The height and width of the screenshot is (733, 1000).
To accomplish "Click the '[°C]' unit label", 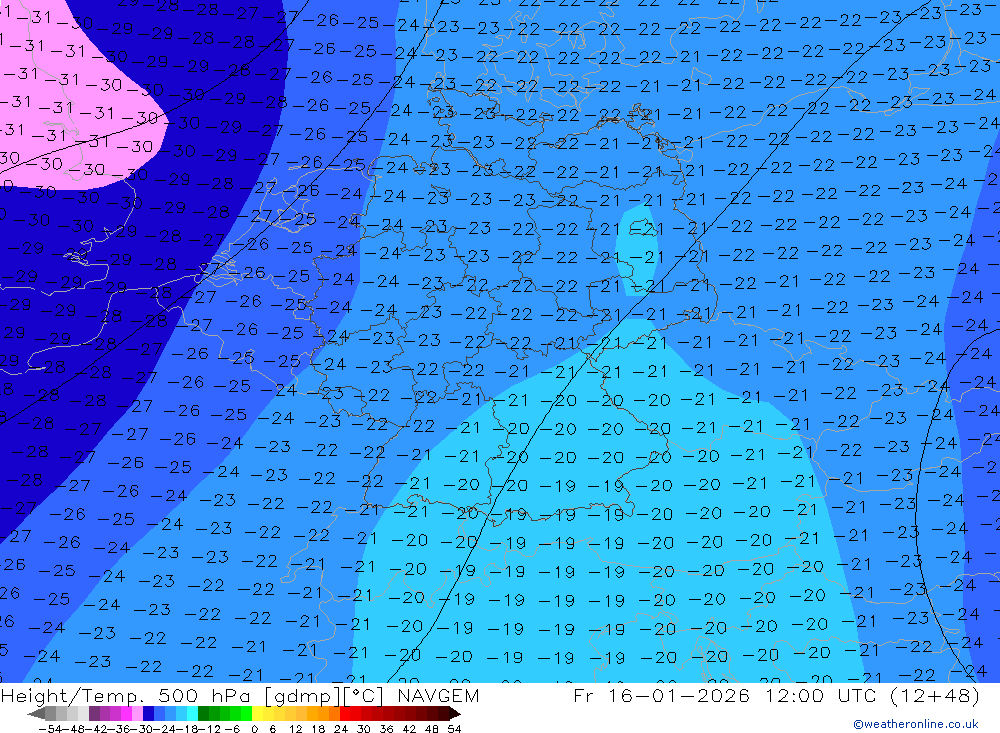I will [x=364, y=695].
